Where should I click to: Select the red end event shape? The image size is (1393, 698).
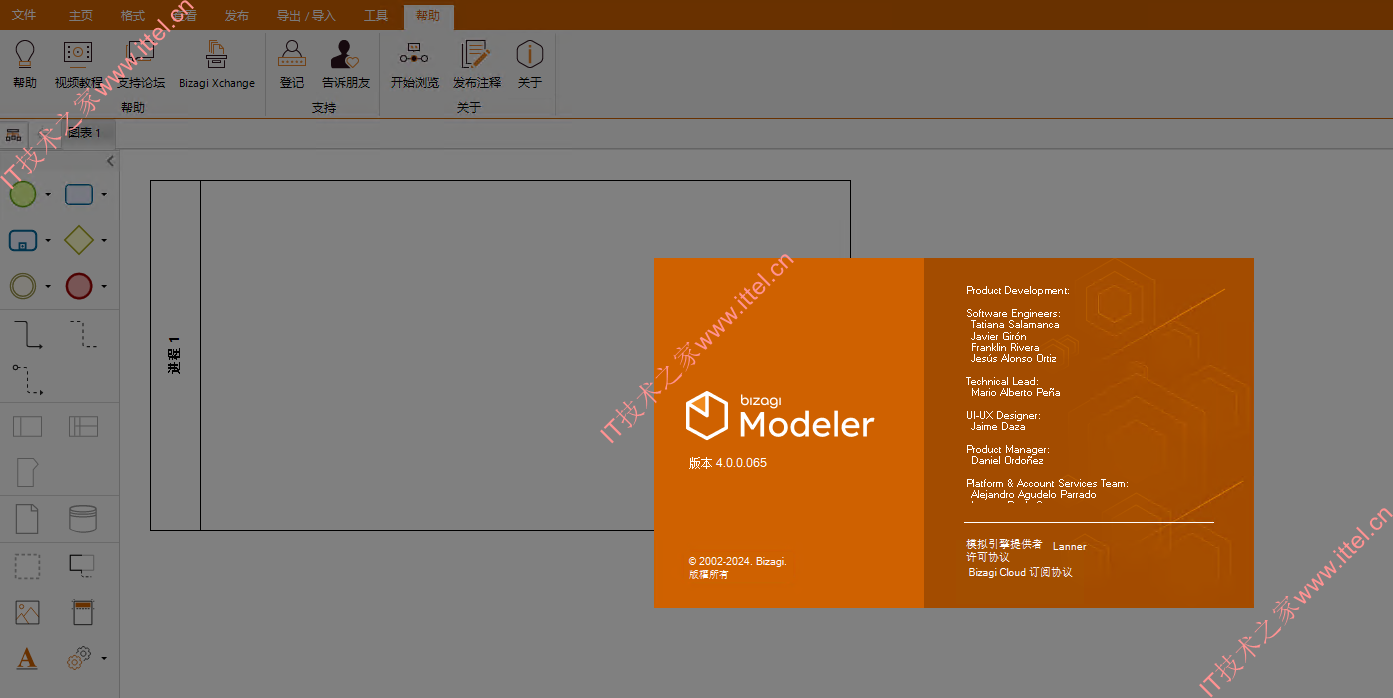pyautogui.click(x=79, y=286)
